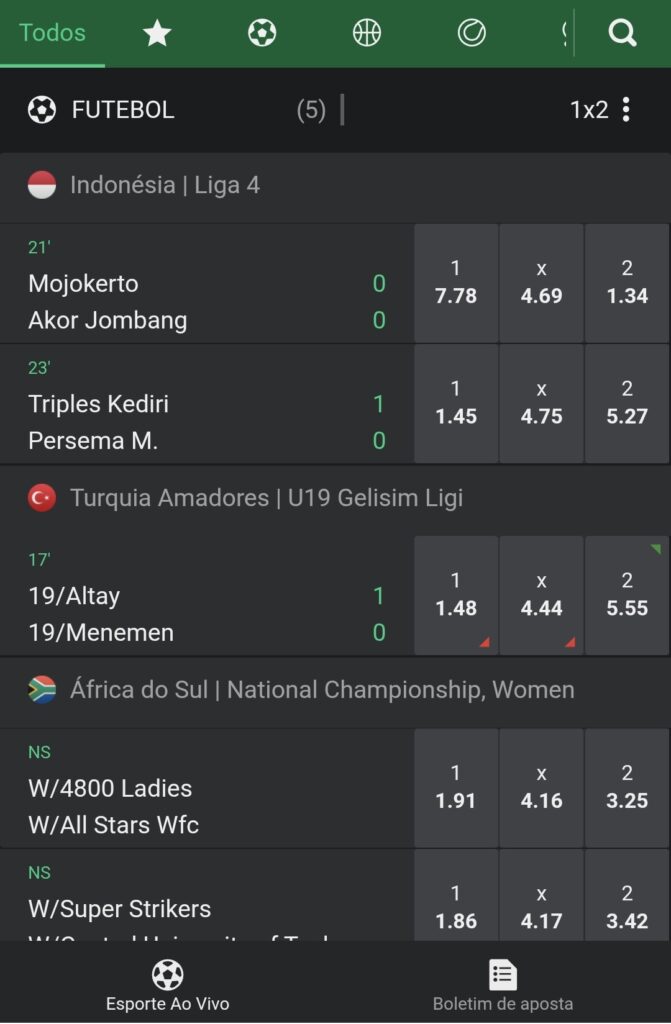The image size is (671, 1024).
Task: Pick away odds 5.55 for 19/Menemen
Action: (627, 596)
